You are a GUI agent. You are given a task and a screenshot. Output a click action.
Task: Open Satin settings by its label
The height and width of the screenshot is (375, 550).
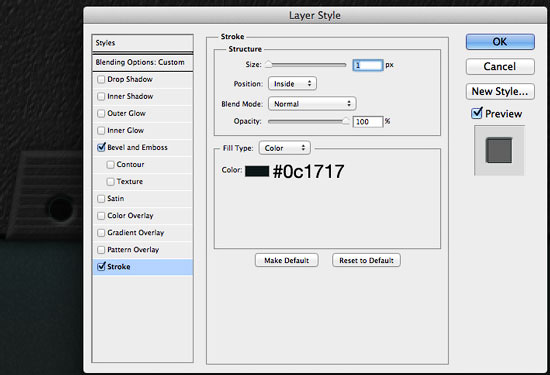click(115, 199)
